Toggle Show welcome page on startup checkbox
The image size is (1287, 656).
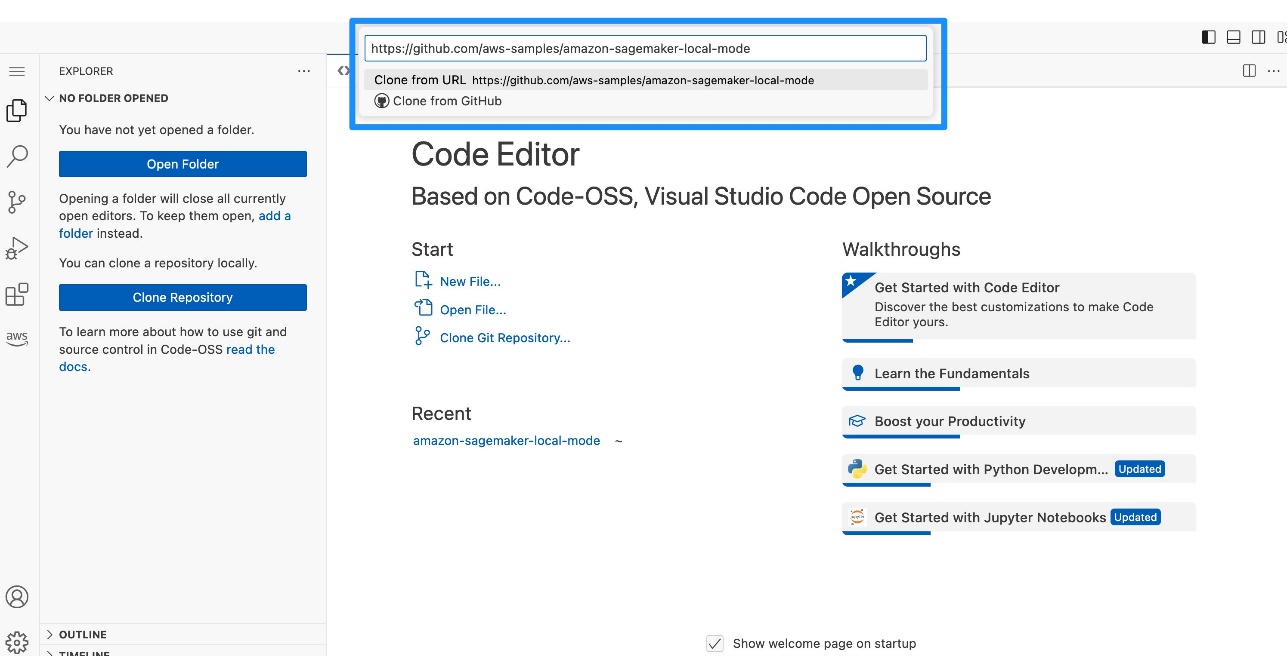(715, 643)
